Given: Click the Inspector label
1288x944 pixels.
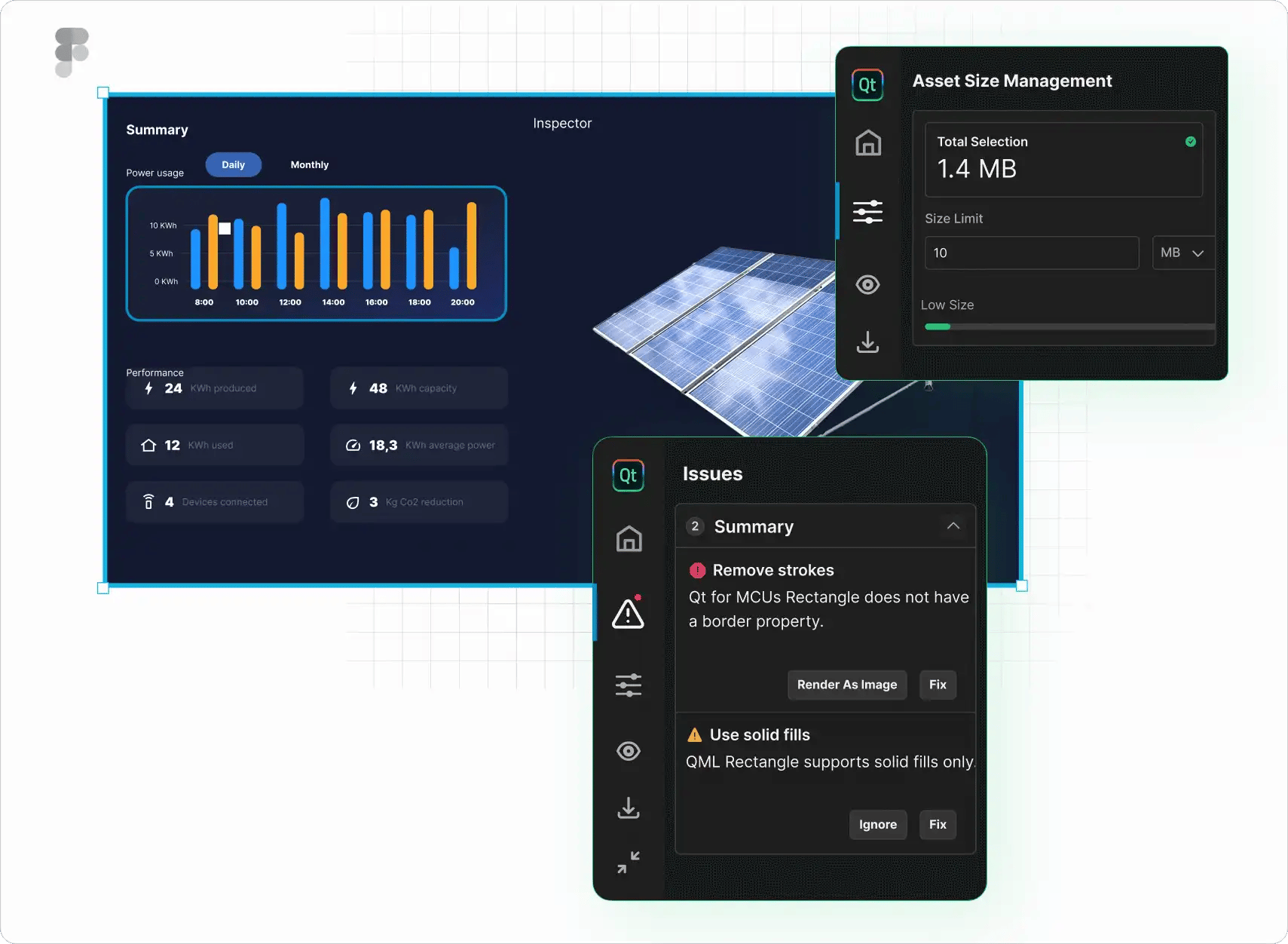Looking at the screenshot, I should (x=562, y=123).
